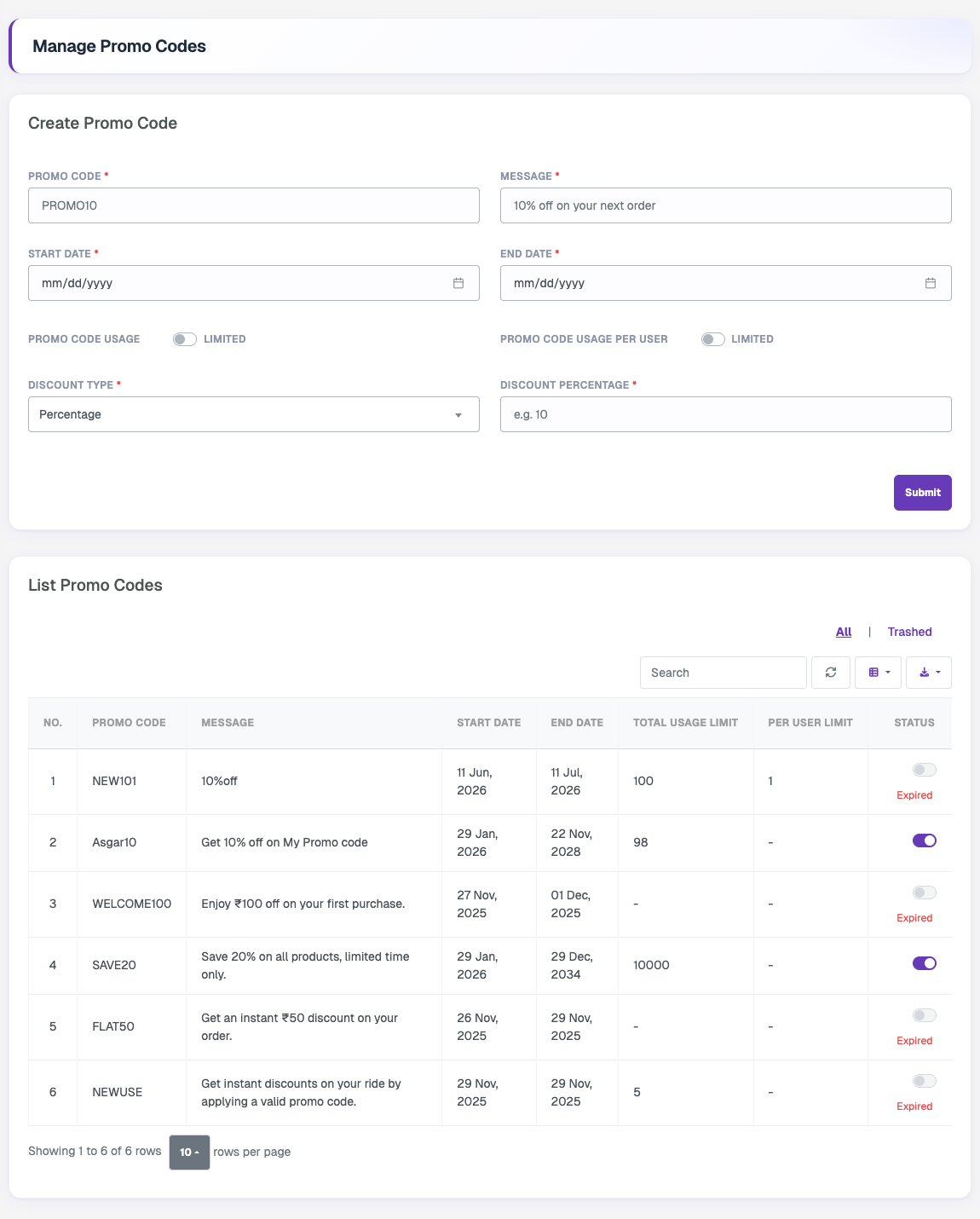Disable status toggle for Asgar10 promo

(925, 841)
